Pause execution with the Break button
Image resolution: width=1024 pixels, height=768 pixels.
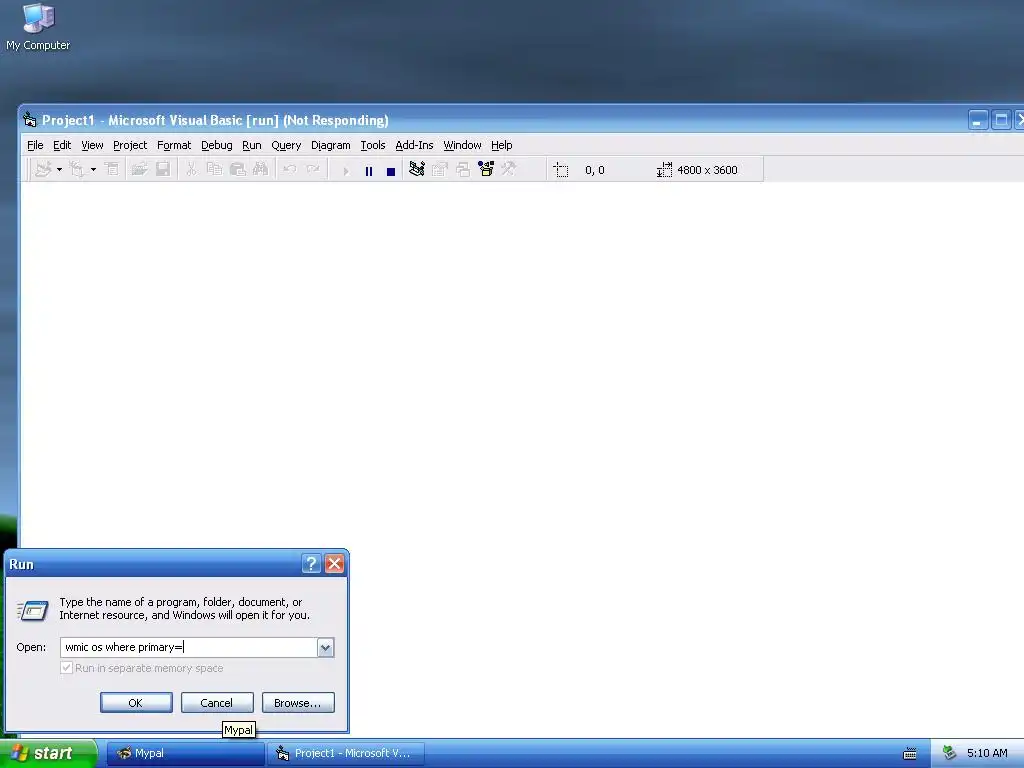pyautogui.click(x=369, y=171)
